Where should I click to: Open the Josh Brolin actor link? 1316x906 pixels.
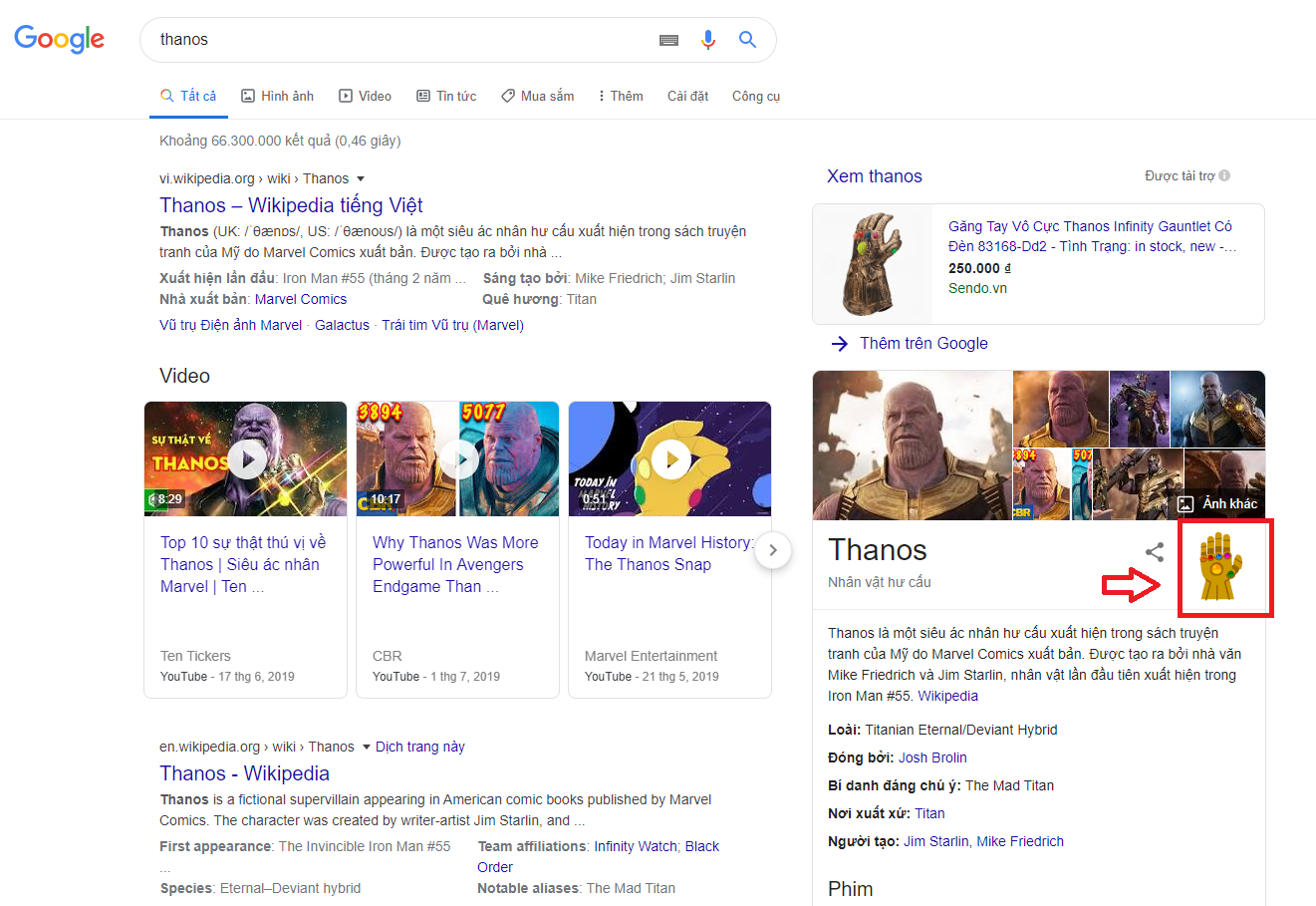click(932, 757)
